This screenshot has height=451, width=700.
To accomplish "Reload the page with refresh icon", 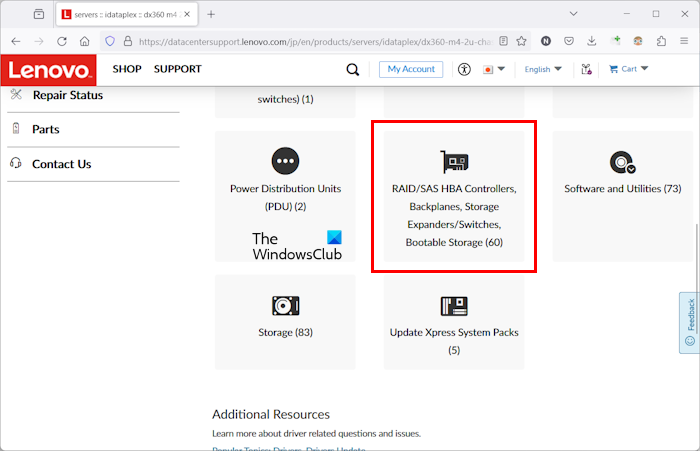I will click(62, 42).
